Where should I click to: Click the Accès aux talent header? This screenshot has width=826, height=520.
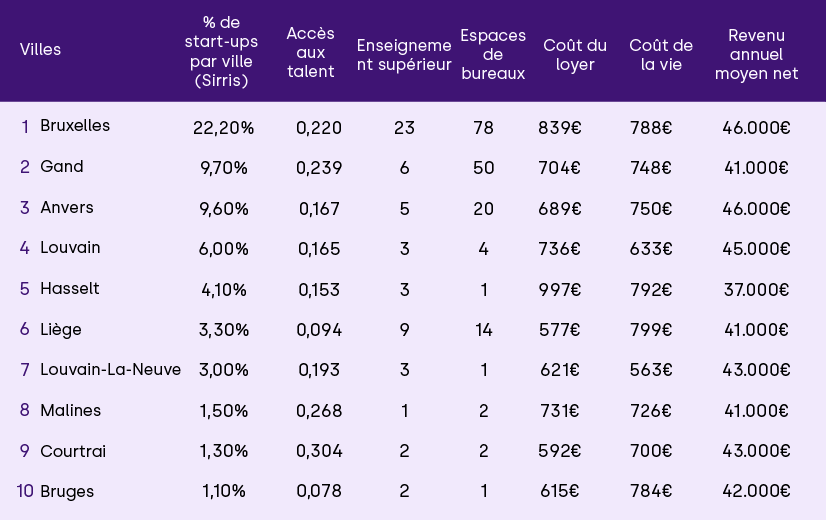(310, 52)
